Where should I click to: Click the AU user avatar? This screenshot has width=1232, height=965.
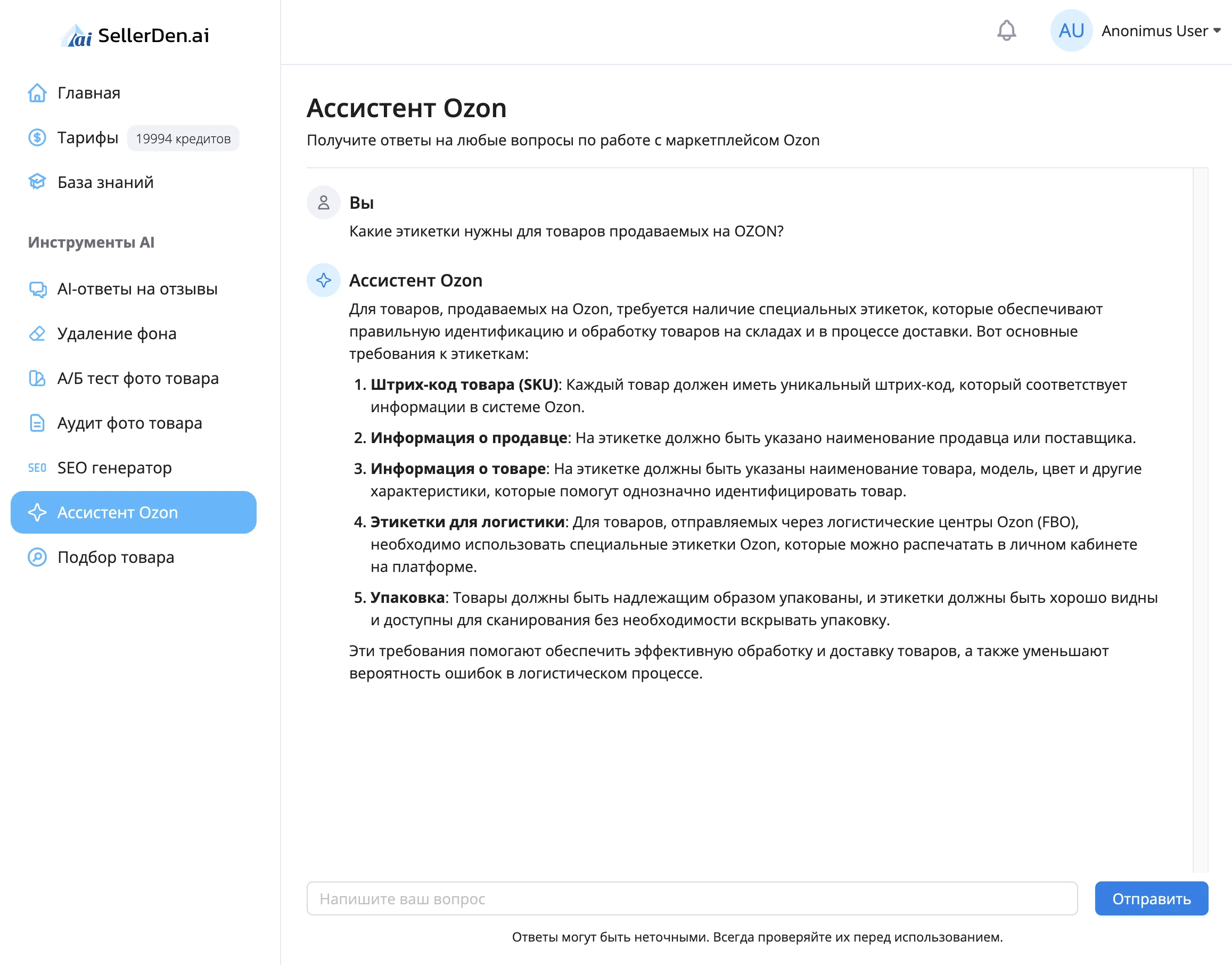click(1071, 30)
